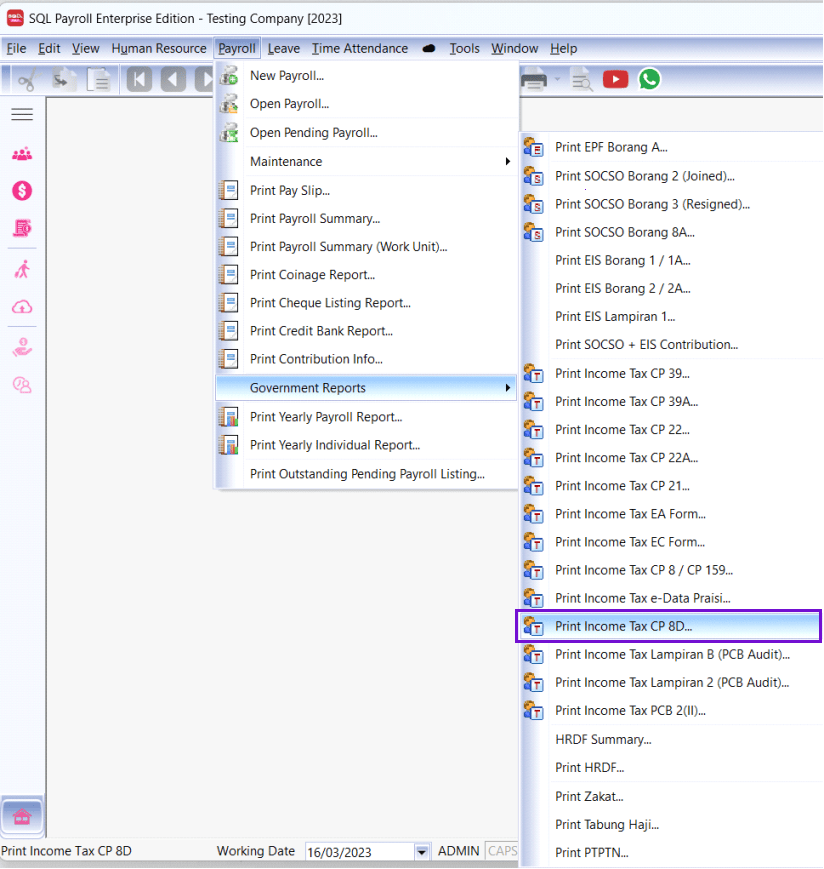The height and width of the screenshot is (869, 824).
Task: Open the cloud upload sidebar icon
Action: coord(22,308)
